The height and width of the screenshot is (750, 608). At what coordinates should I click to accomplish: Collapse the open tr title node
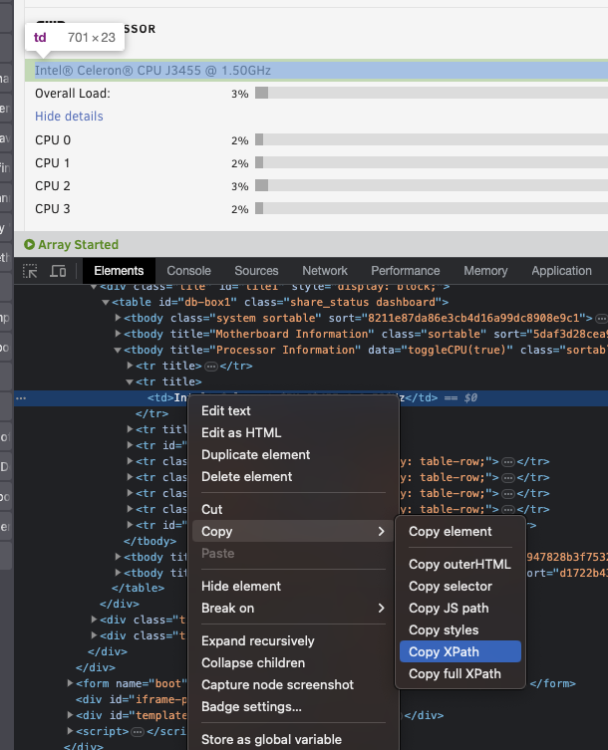(130, 382)
